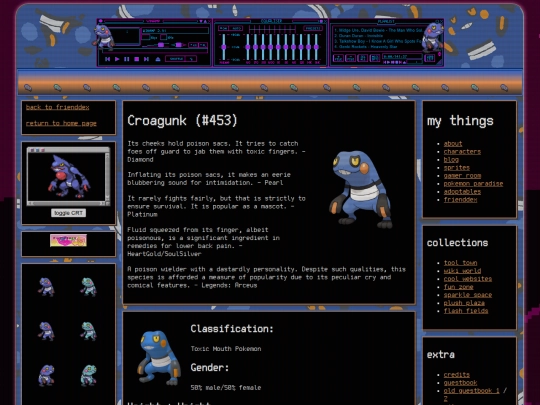Click the bottom-row teal shiny Croagunk sprite
This screenshot has width=540, height=405.
[89, 375]
